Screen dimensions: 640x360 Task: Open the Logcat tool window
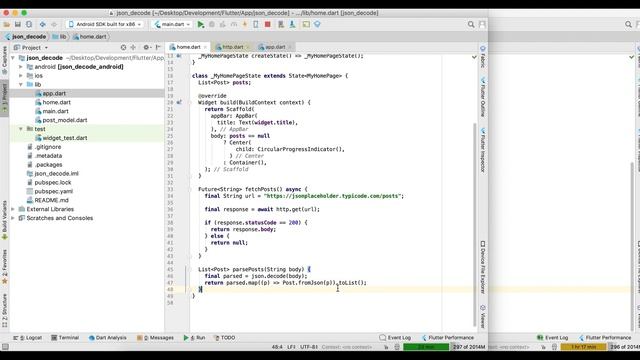28,338
